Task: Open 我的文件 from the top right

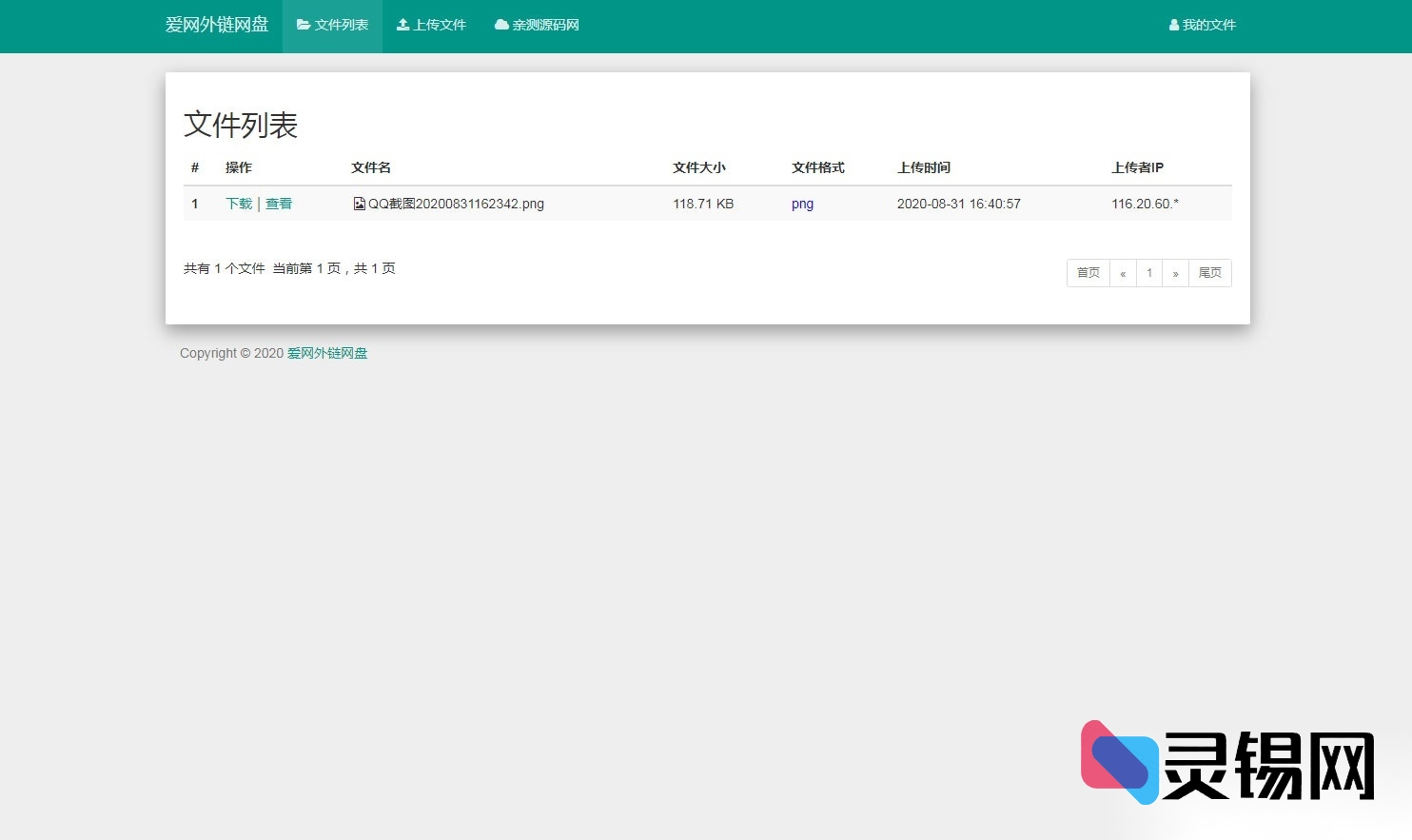Action: (x=1202, y=25)
